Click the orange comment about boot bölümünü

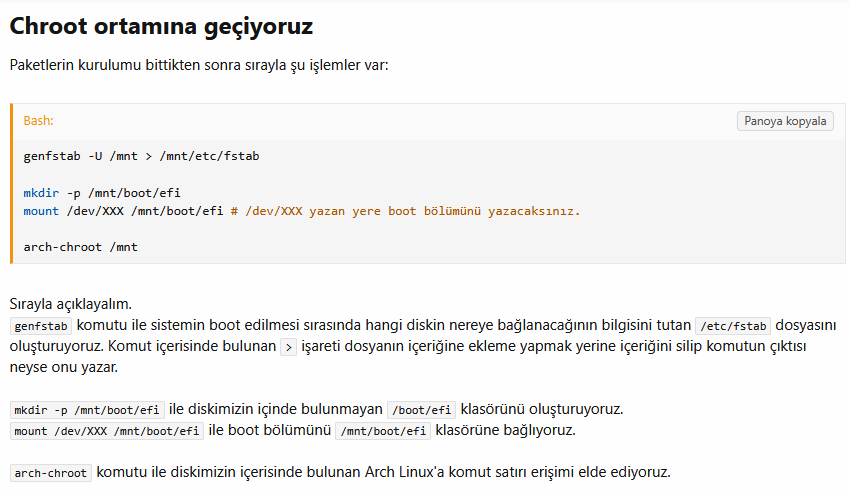tap(405, 211)
